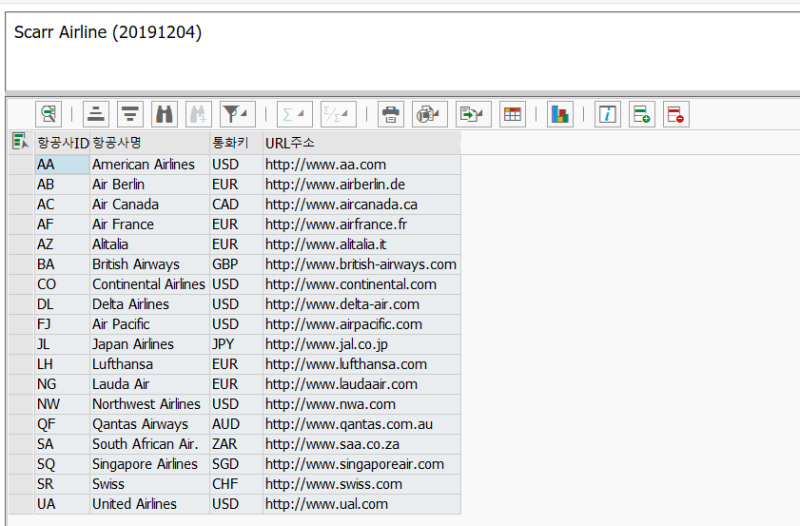Click the NW airline ID cell
The width and height of the screenshot is (800, 526).
(62, 404)
